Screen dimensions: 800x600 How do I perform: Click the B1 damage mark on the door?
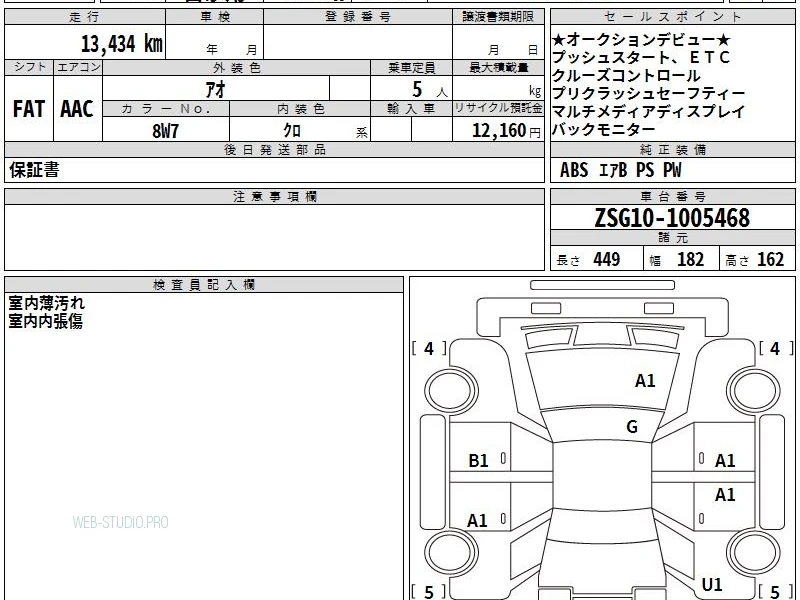click(x=479, y=461)
